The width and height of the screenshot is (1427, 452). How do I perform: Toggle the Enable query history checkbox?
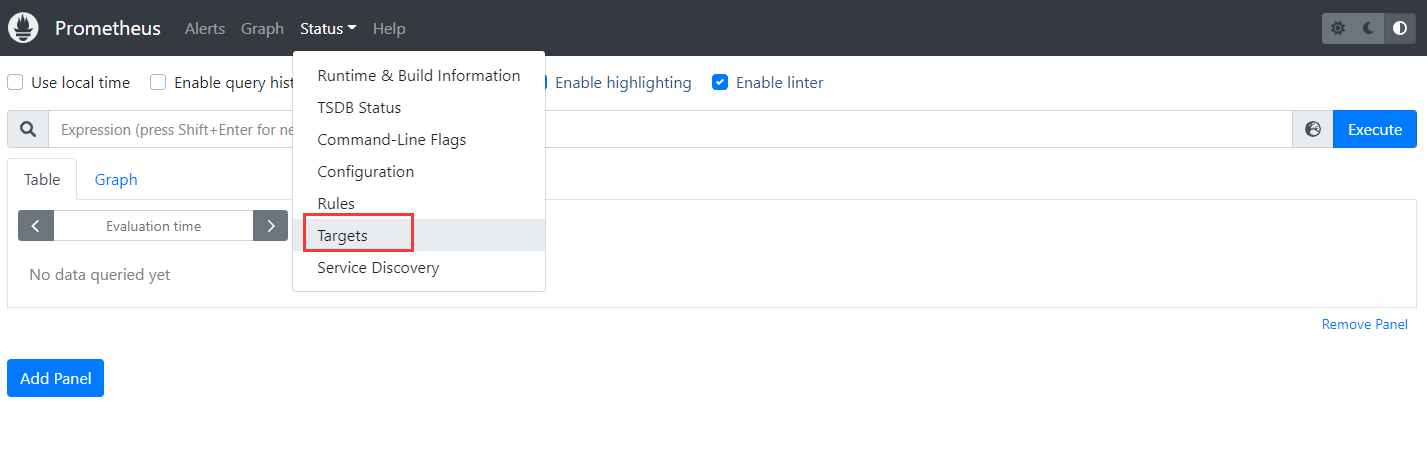point(158,82)
